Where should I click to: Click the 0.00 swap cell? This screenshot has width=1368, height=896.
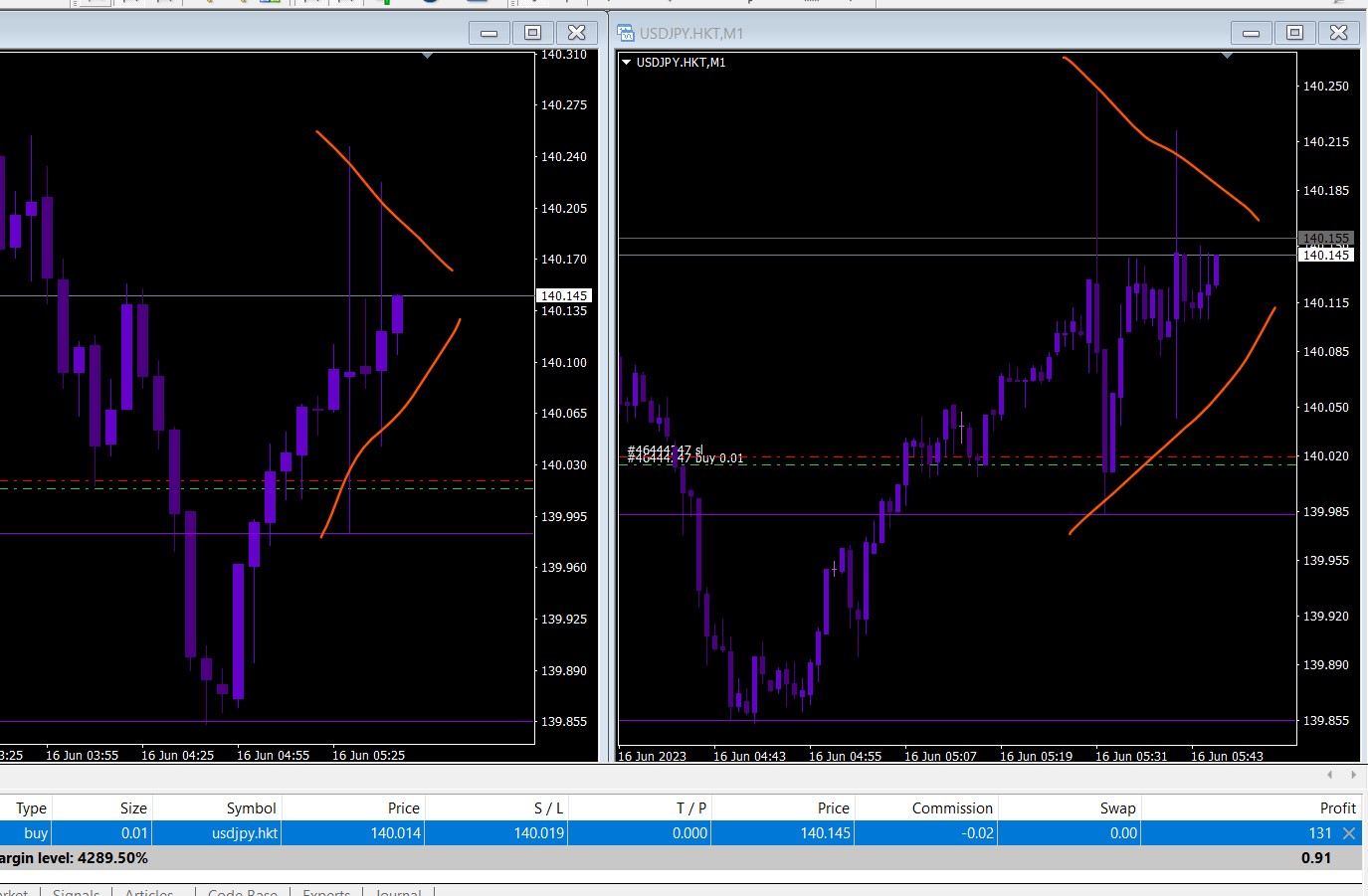tap(1123, 833)
